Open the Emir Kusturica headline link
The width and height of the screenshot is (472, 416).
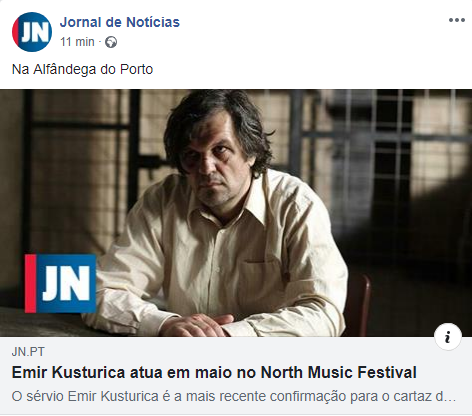pyautogui.click(x=214, y=372)
